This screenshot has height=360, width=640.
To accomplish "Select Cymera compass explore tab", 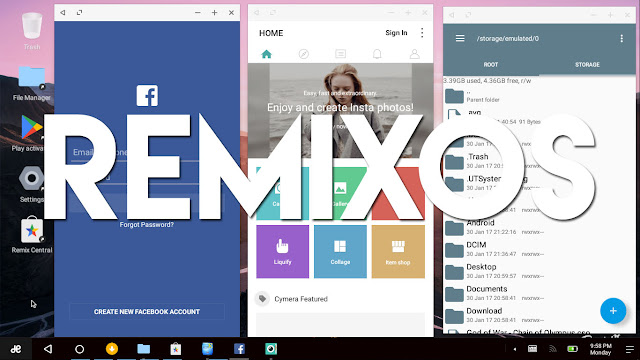I will 303,54.
